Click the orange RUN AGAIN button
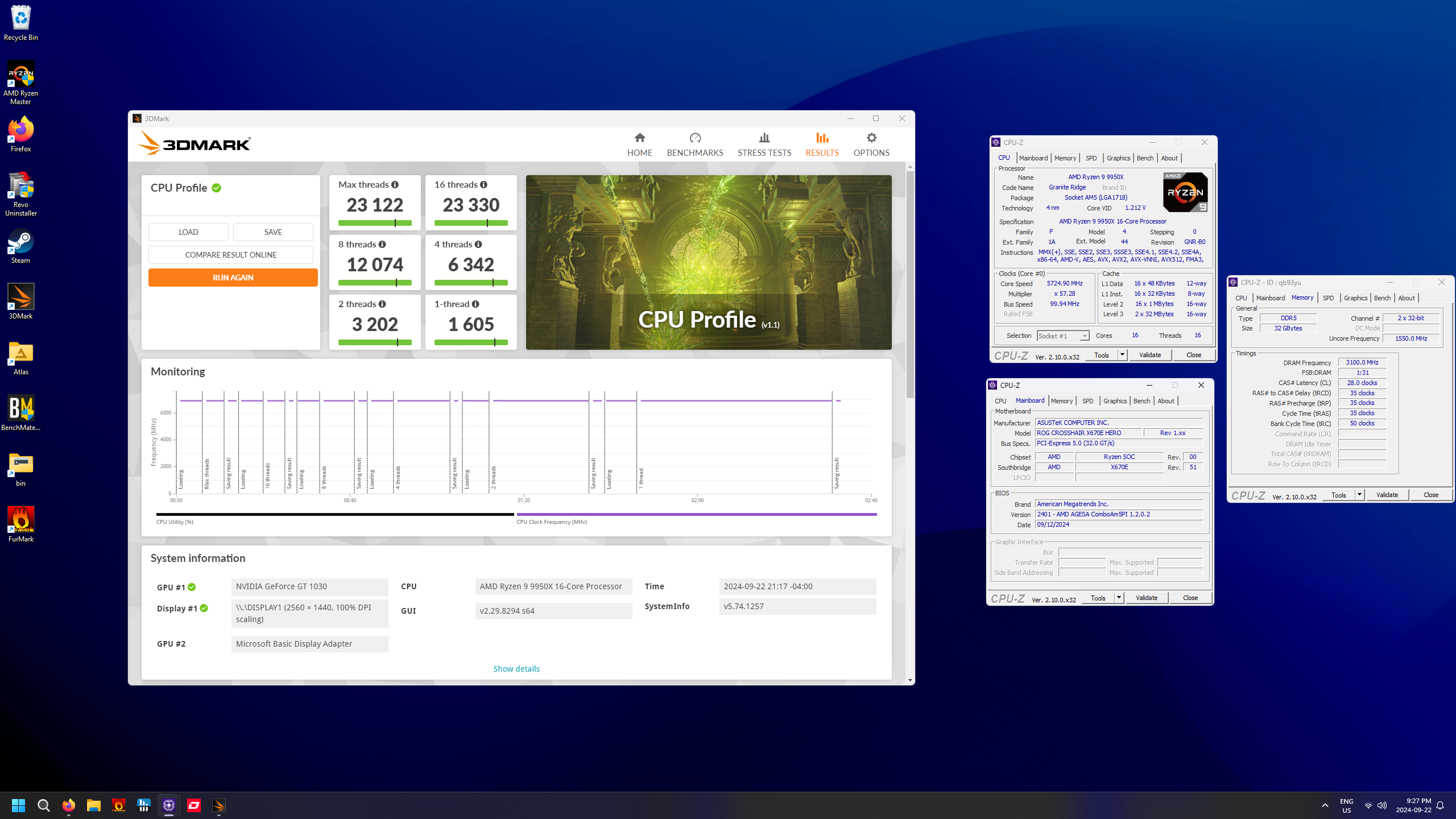This screenshot has width=1456, height=819. point(233,278)
